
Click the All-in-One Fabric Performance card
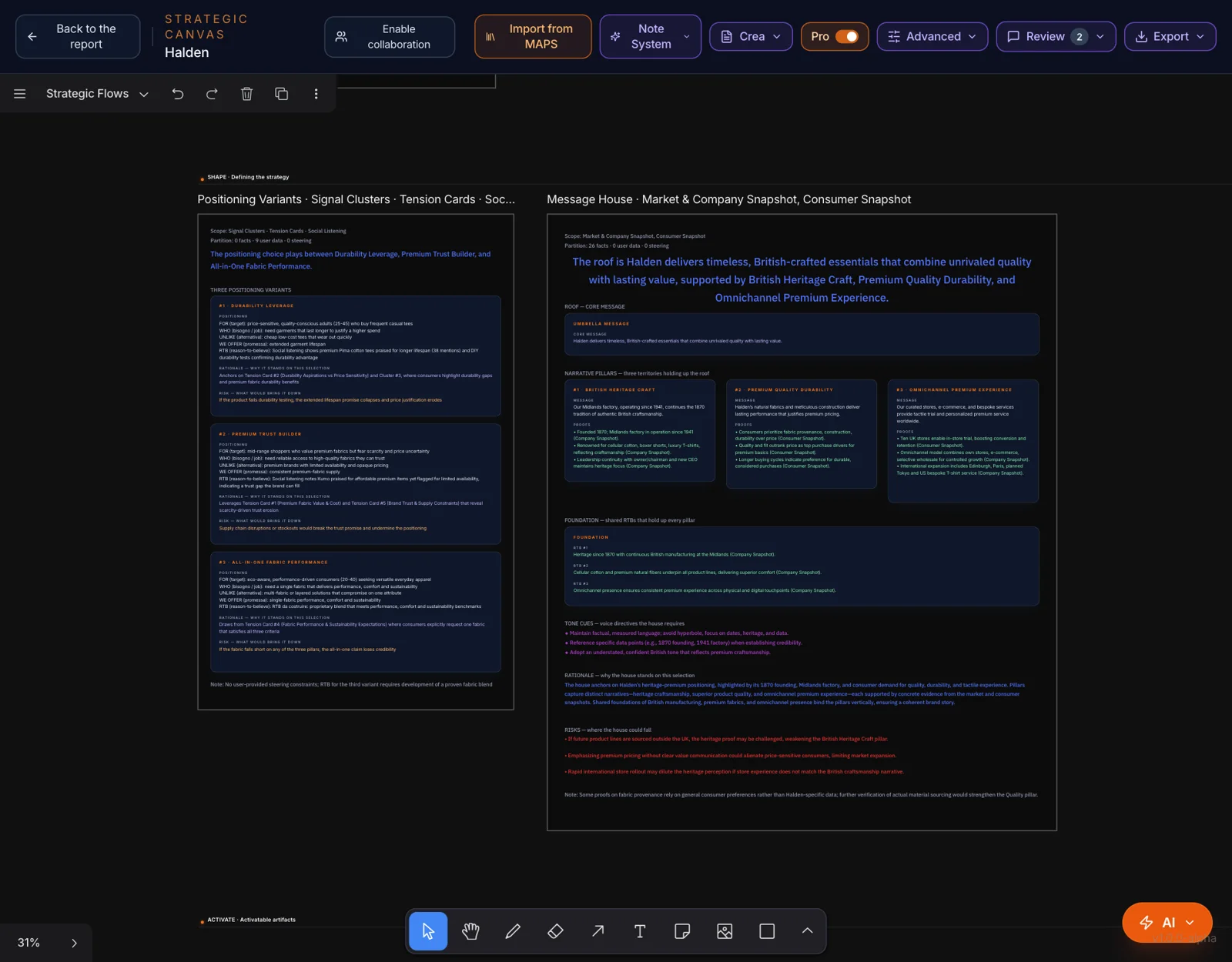(356, 612)
